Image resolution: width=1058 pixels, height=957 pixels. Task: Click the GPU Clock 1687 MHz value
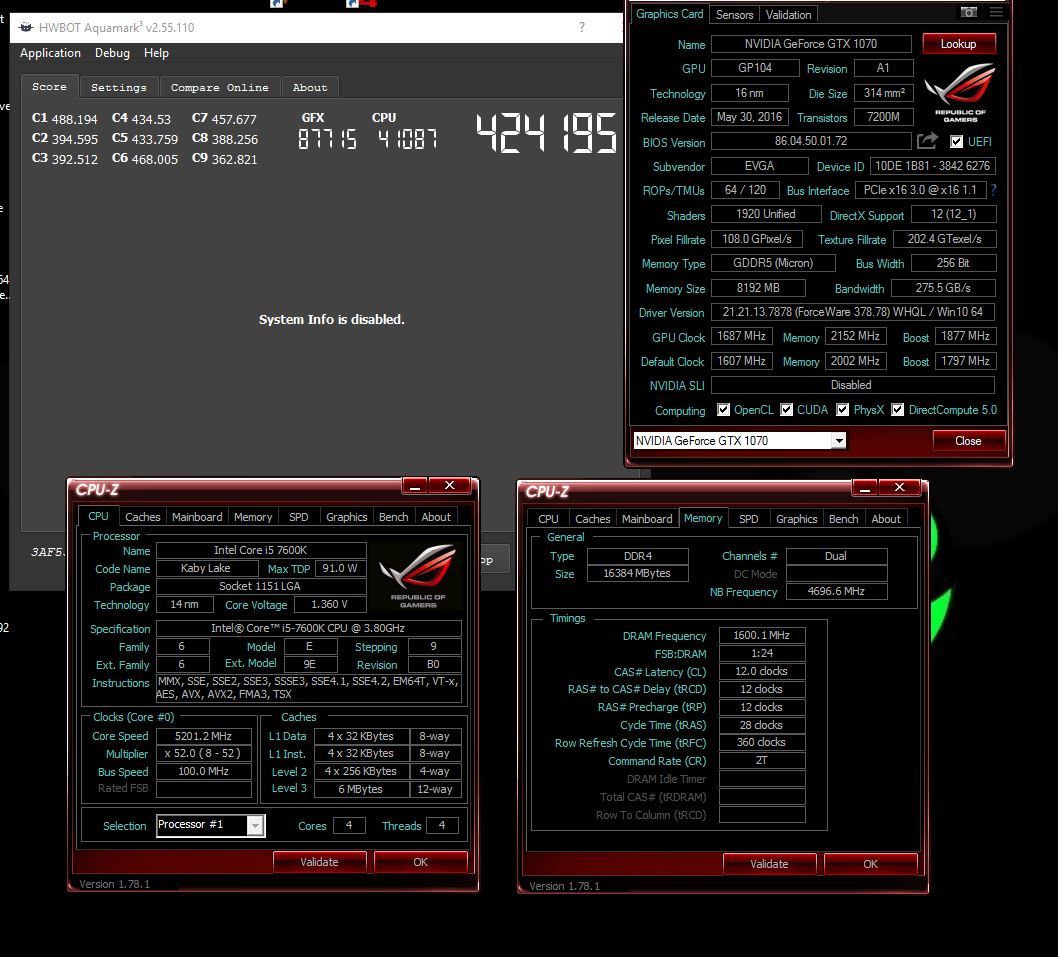(x=742, y=336)
